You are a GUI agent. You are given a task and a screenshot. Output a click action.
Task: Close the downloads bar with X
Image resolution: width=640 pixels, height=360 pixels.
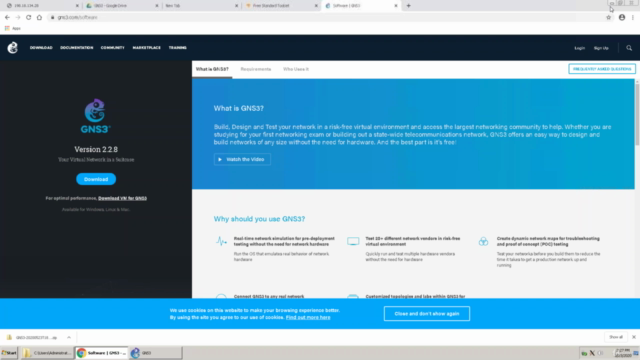coord(633,337)
